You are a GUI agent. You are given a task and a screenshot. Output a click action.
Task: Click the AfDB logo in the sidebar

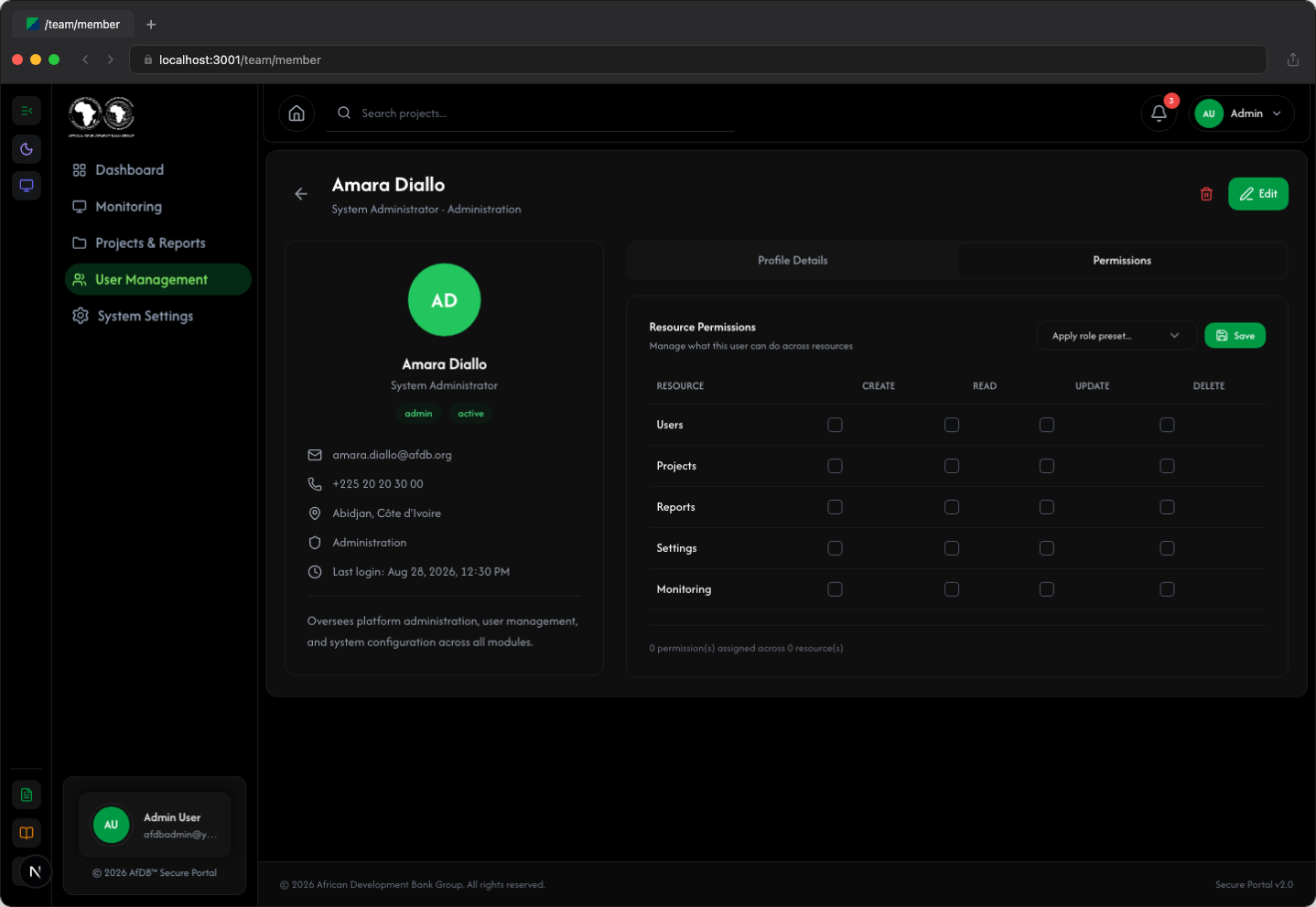click(102, 116)
